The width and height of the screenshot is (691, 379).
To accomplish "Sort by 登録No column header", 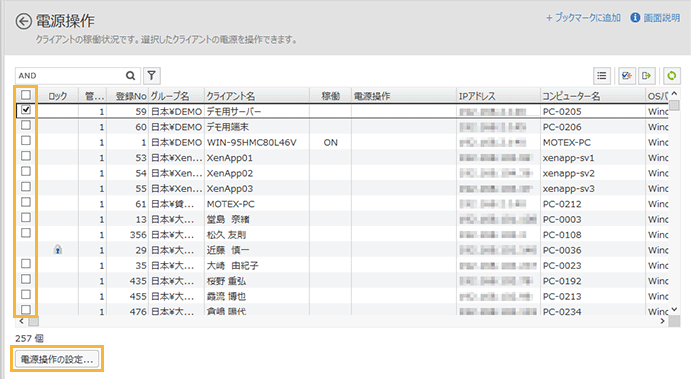I will pyautogui.click(x=127, y=96).
